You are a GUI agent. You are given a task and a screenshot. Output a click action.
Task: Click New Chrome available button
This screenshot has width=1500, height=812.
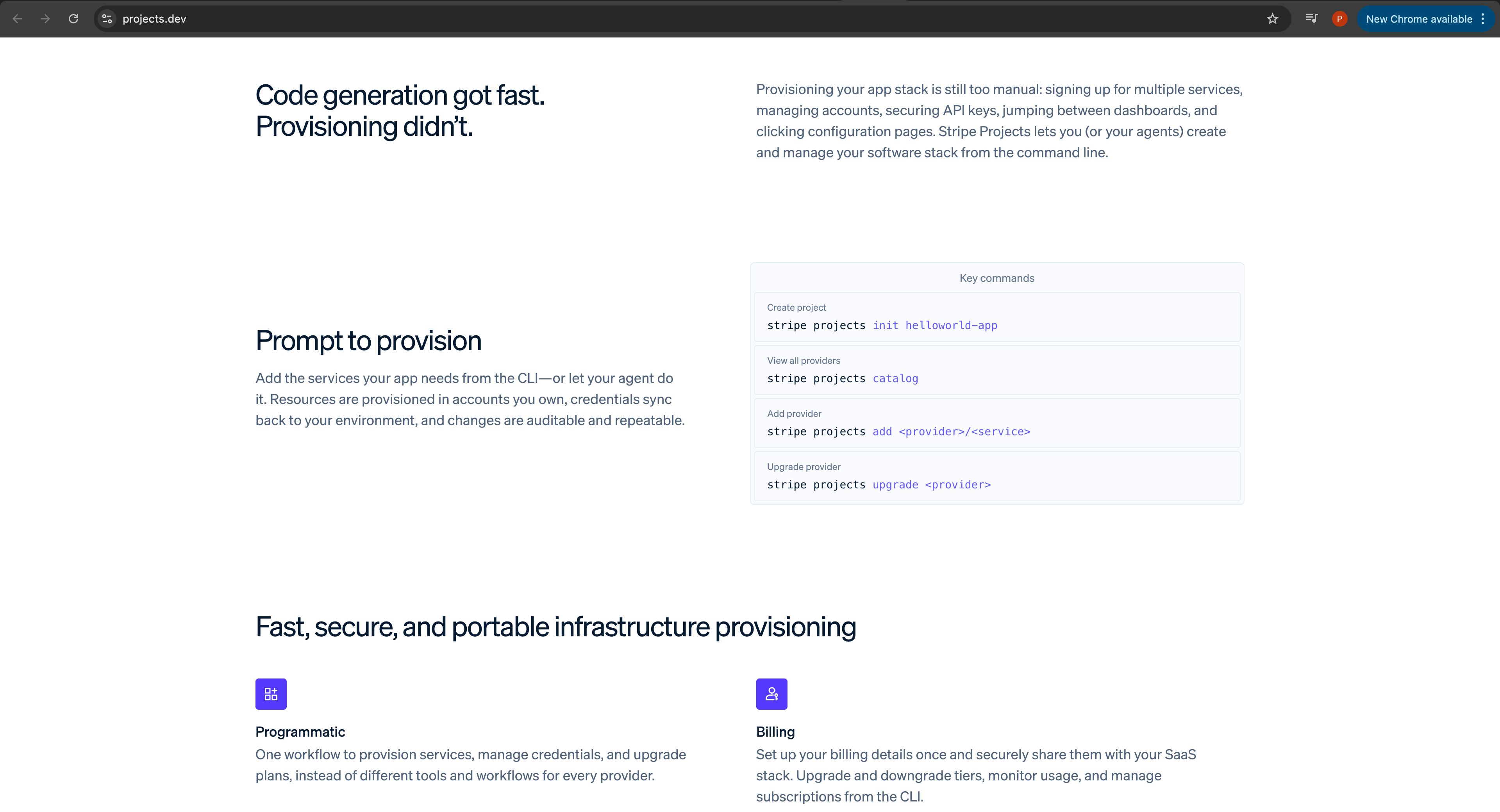(1418, 19)
